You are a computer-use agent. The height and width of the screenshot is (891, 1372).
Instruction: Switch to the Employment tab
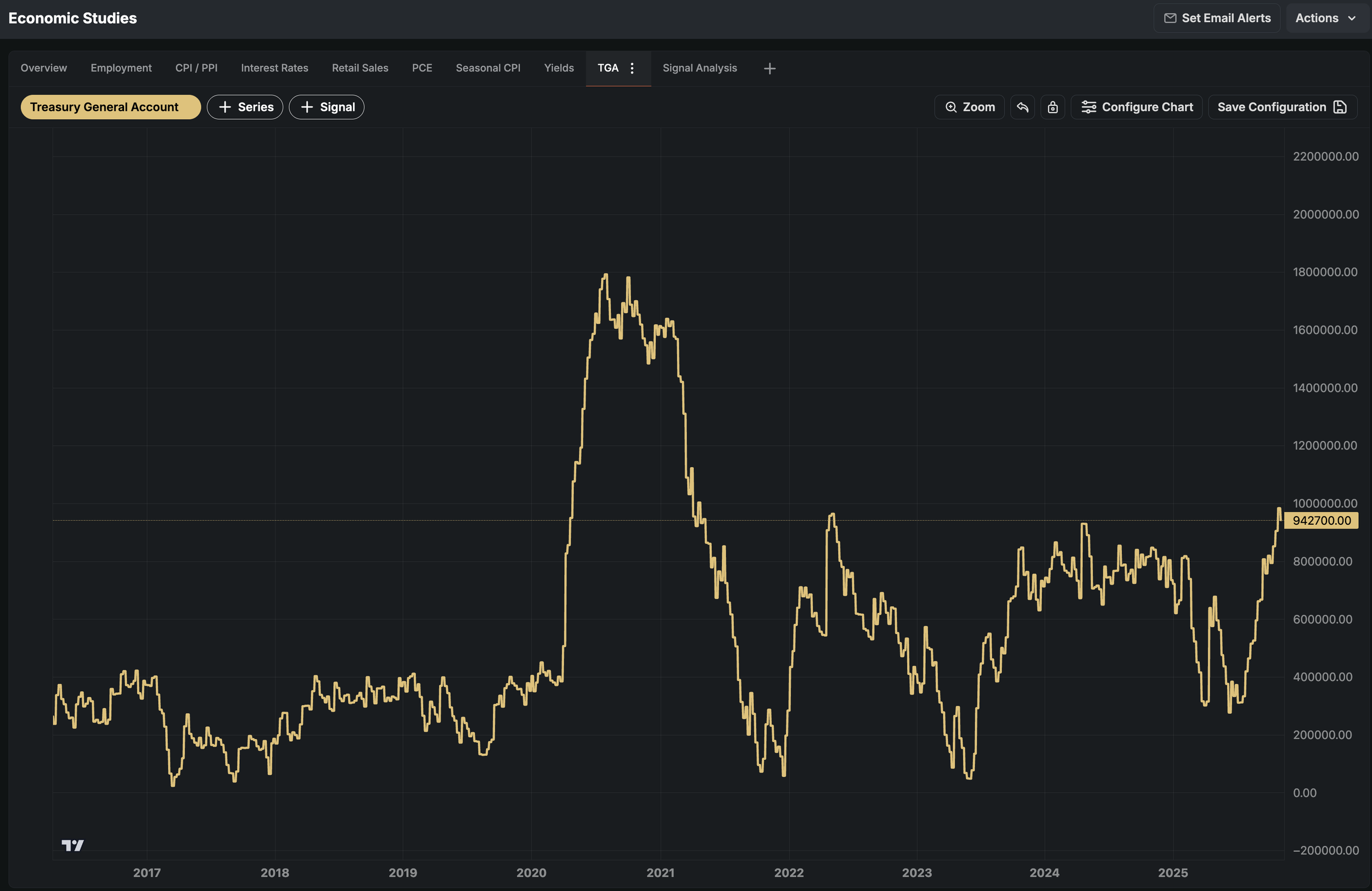point(121,68)
